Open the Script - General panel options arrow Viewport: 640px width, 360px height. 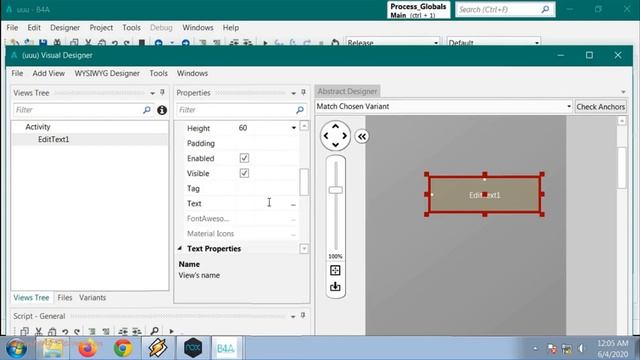click(293, 316)
